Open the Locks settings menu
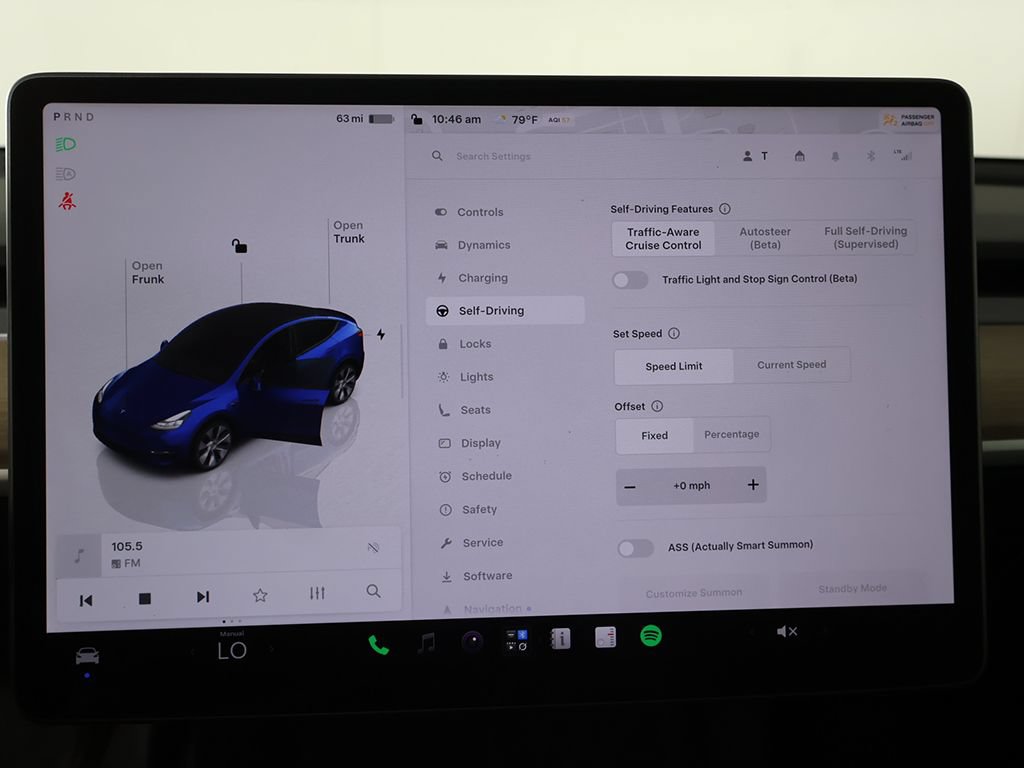The image size is (1024, 768). pyautogui.click(x=506, y=344)
